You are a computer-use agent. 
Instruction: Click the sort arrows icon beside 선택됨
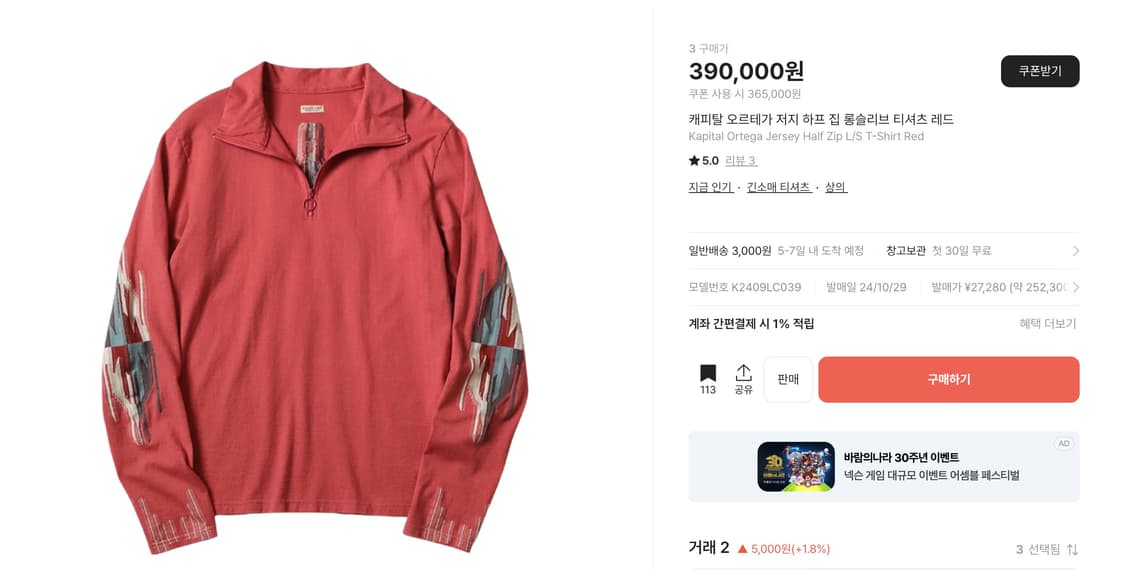click(x=1072, y=549)
